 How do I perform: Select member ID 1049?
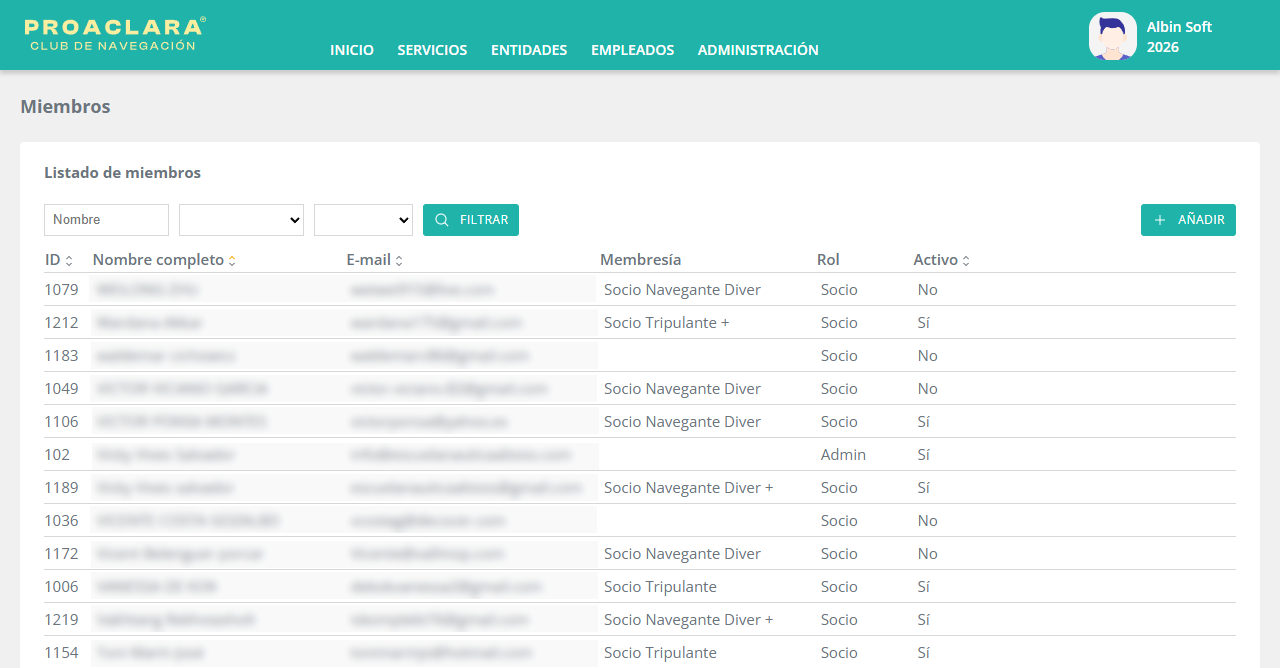(x=61, y=389)
